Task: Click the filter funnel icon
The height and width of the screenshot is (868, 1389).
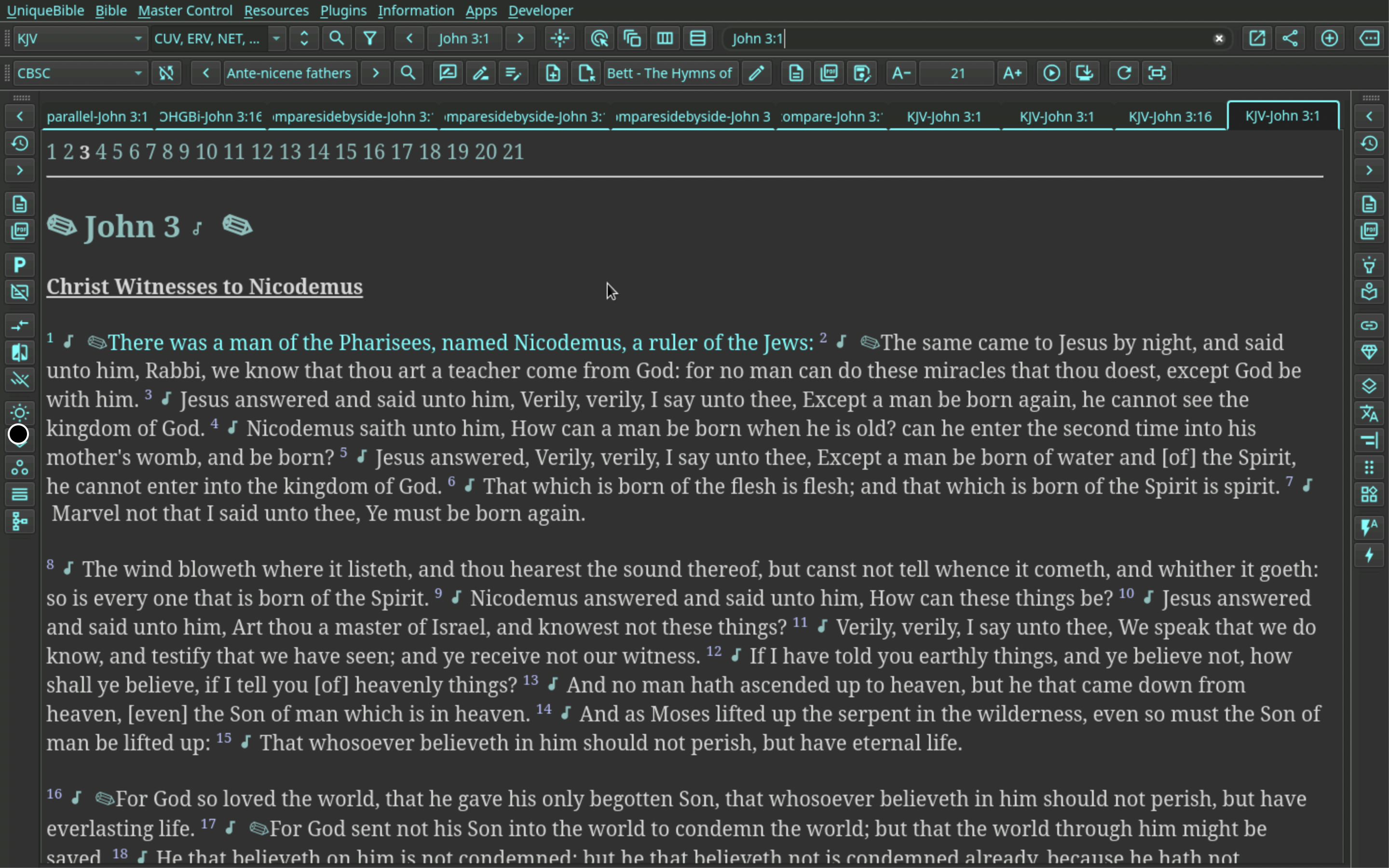Action: click(370, 39)
